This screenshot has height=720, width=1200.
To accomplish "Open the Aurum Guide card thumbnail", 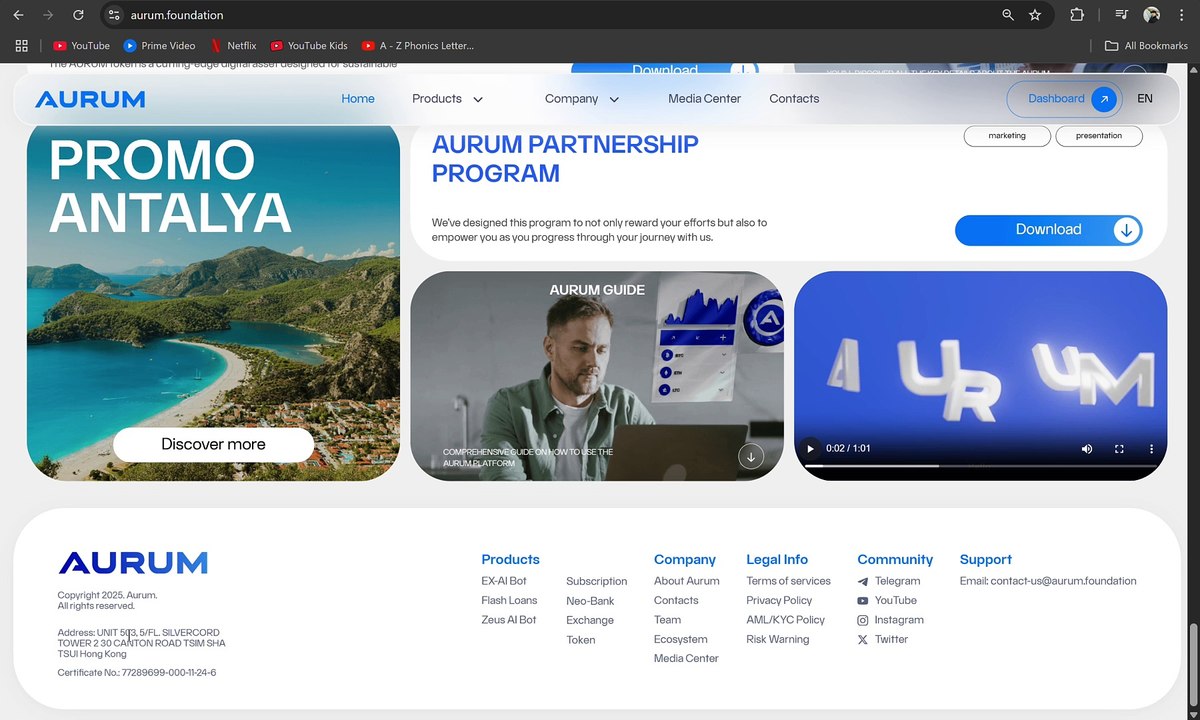I will click(x=597, y=376).
